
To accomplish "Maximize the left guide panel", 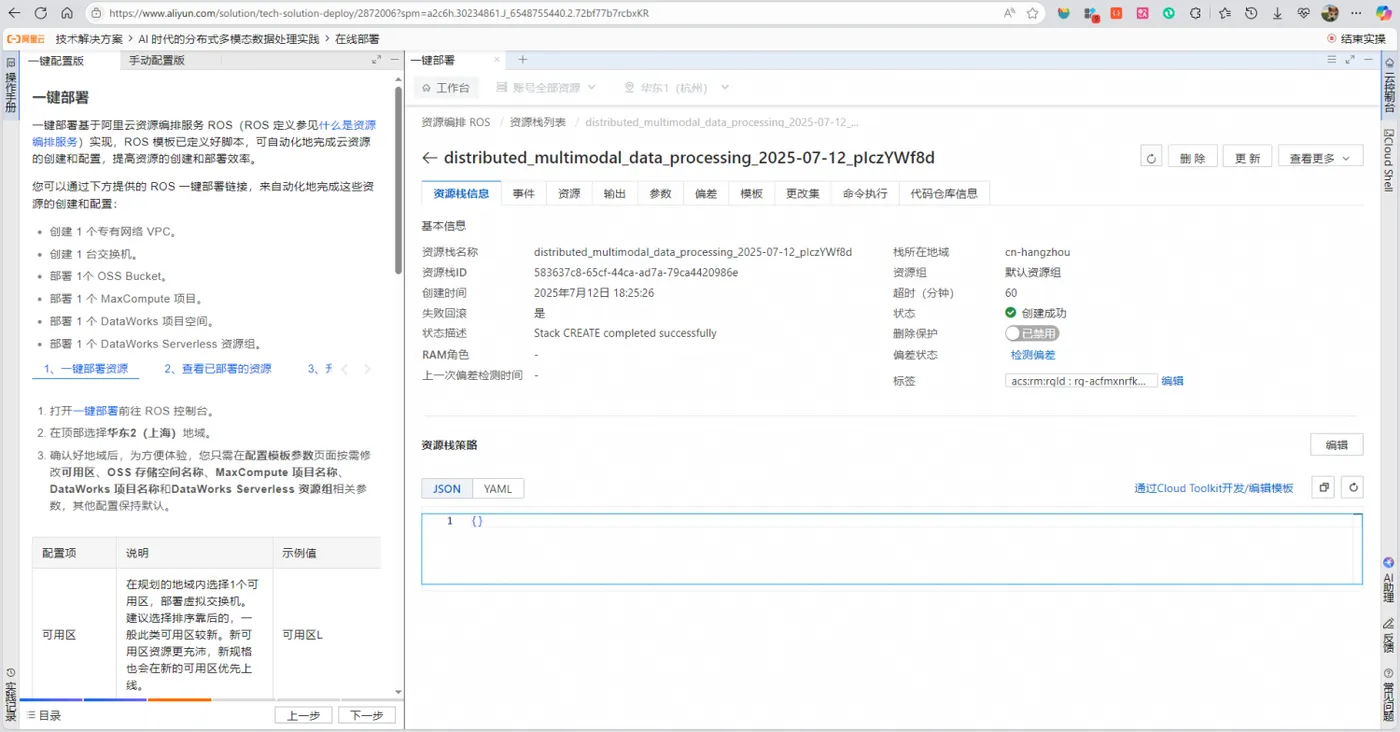I will pos(377,60).
